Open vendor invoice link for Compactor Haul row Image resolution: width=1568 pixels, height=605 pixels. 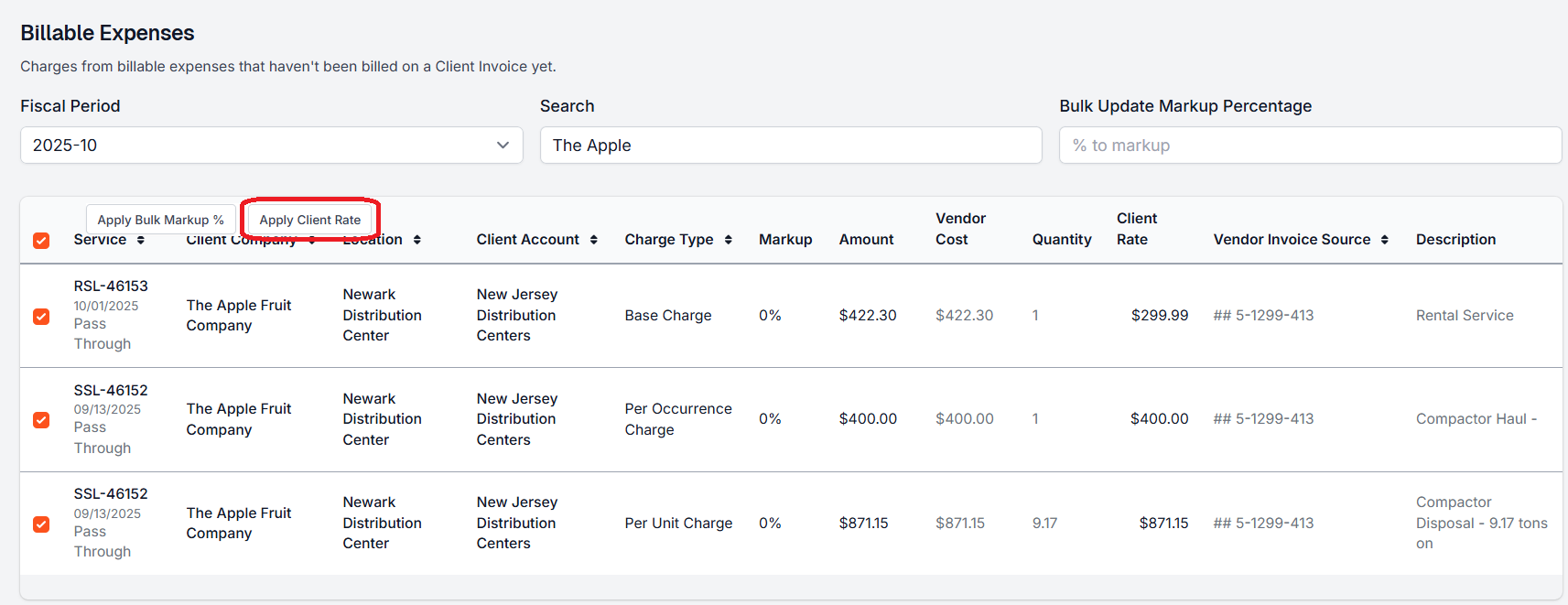1264,419
